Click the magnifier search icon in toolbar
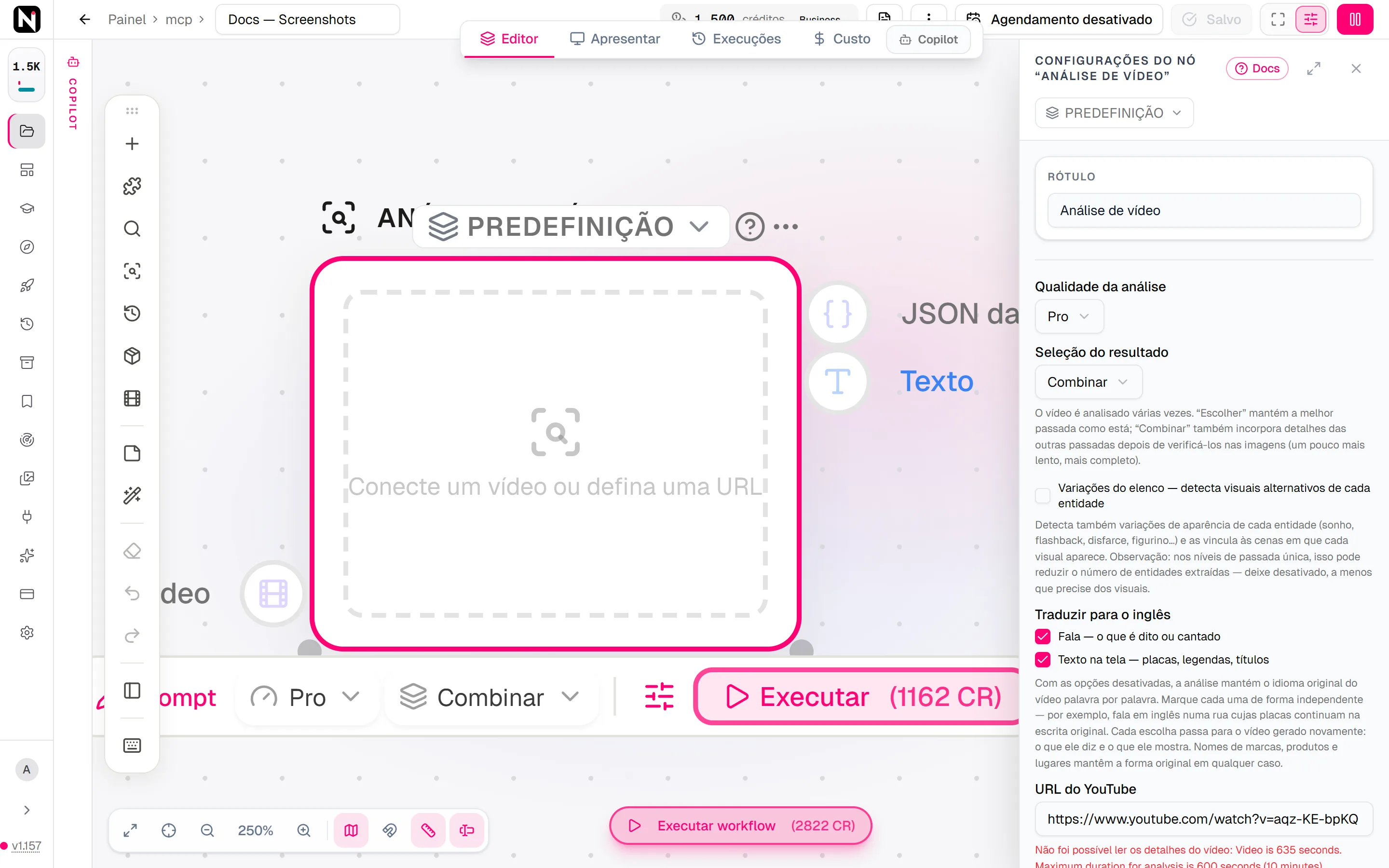This screenshot has height=868, width=1389. (132, 229)
